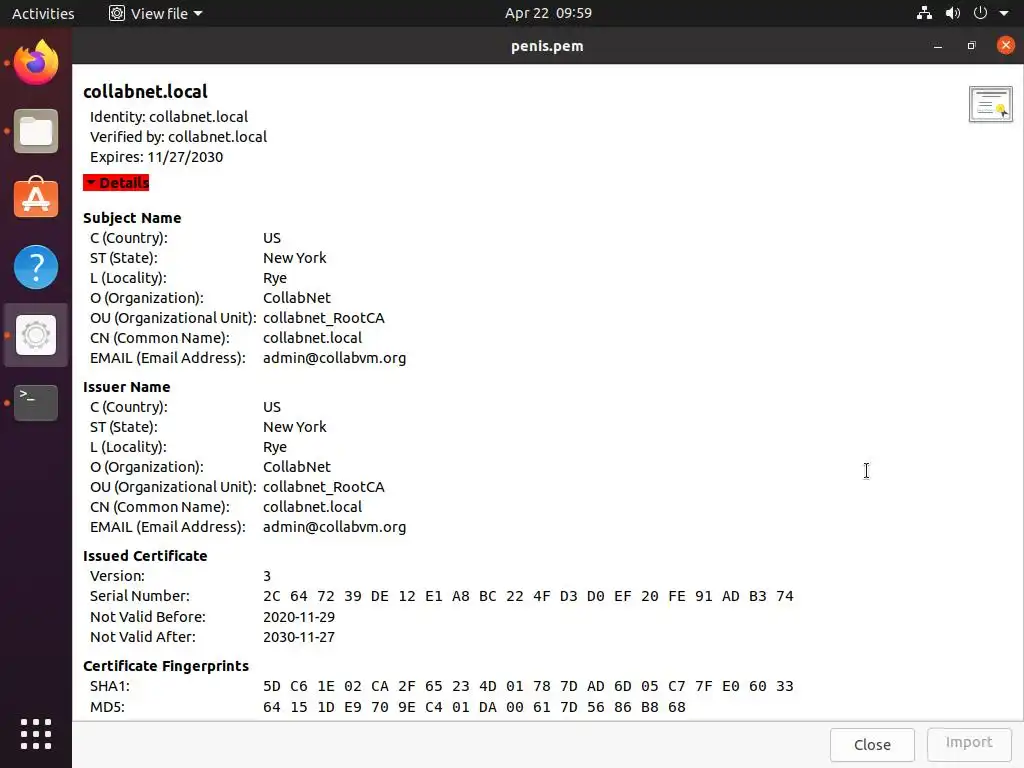Click Issuer Name organization CollabNet
Image resolution: width=1024 pixels, height=768 pixels.
pos(296,467)
